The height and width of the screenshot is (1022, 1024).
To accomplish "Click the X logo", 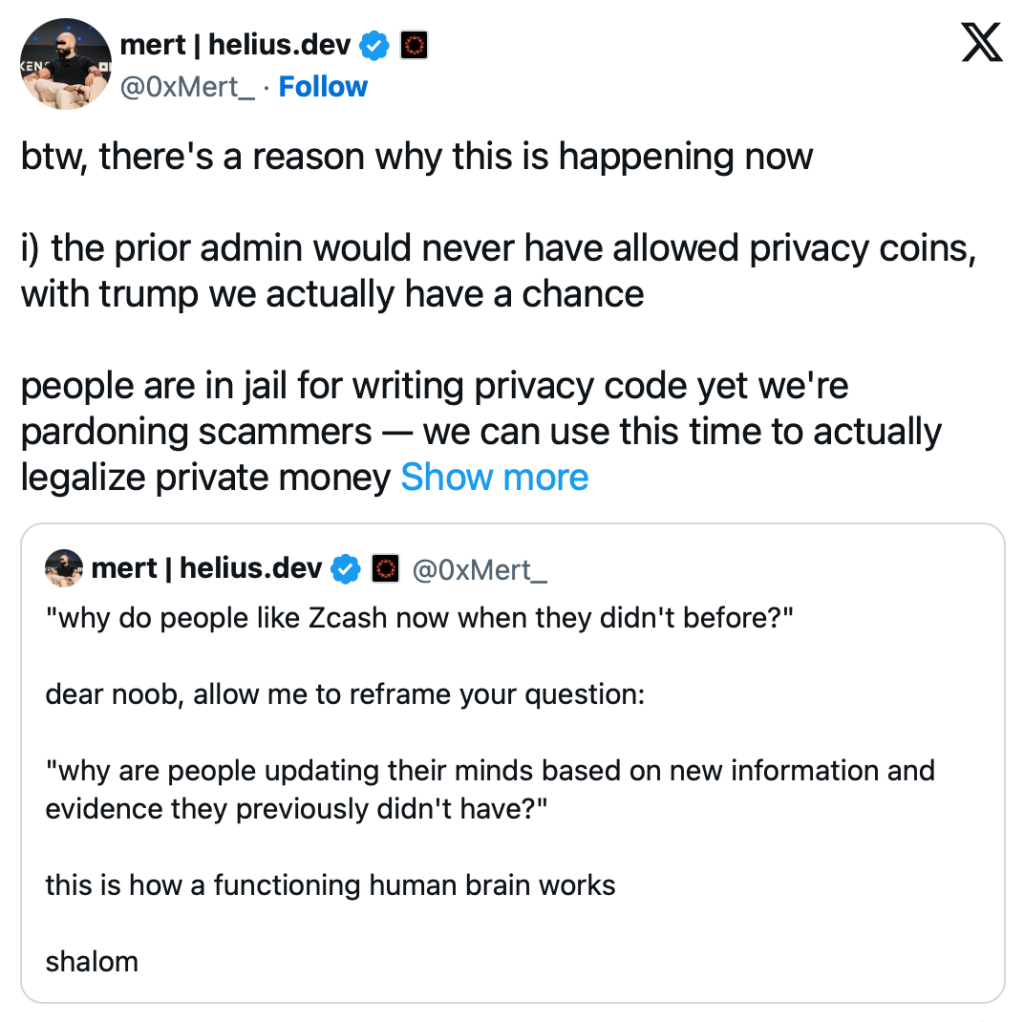I will 981,44.
